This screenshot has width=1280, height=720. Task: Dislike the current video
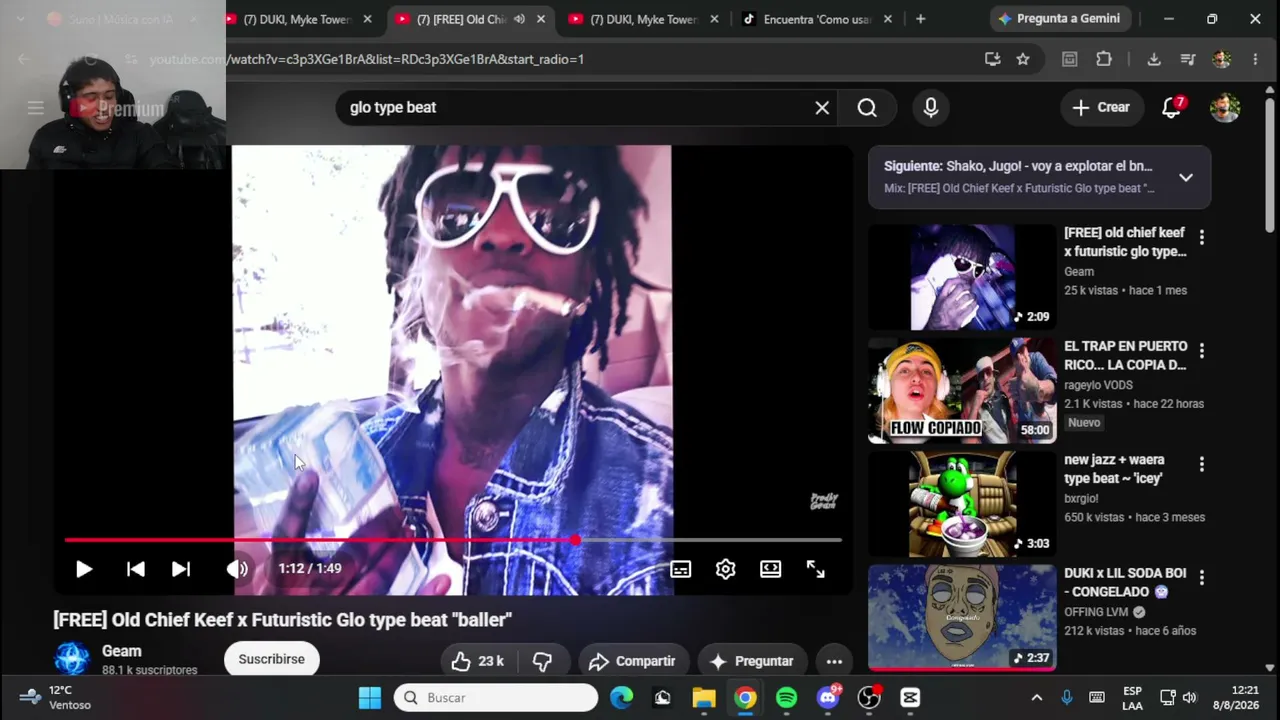(x=542, y=661)
